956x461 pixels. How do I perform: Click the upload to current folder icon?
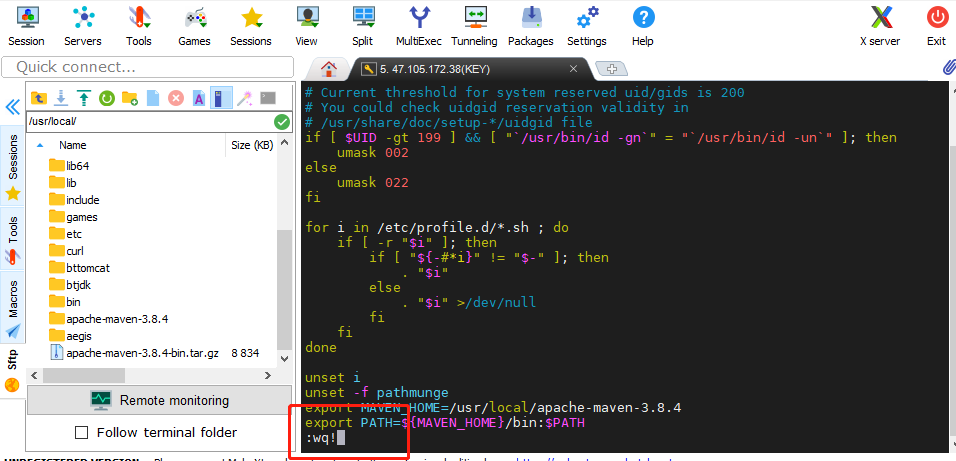[84, 98]
